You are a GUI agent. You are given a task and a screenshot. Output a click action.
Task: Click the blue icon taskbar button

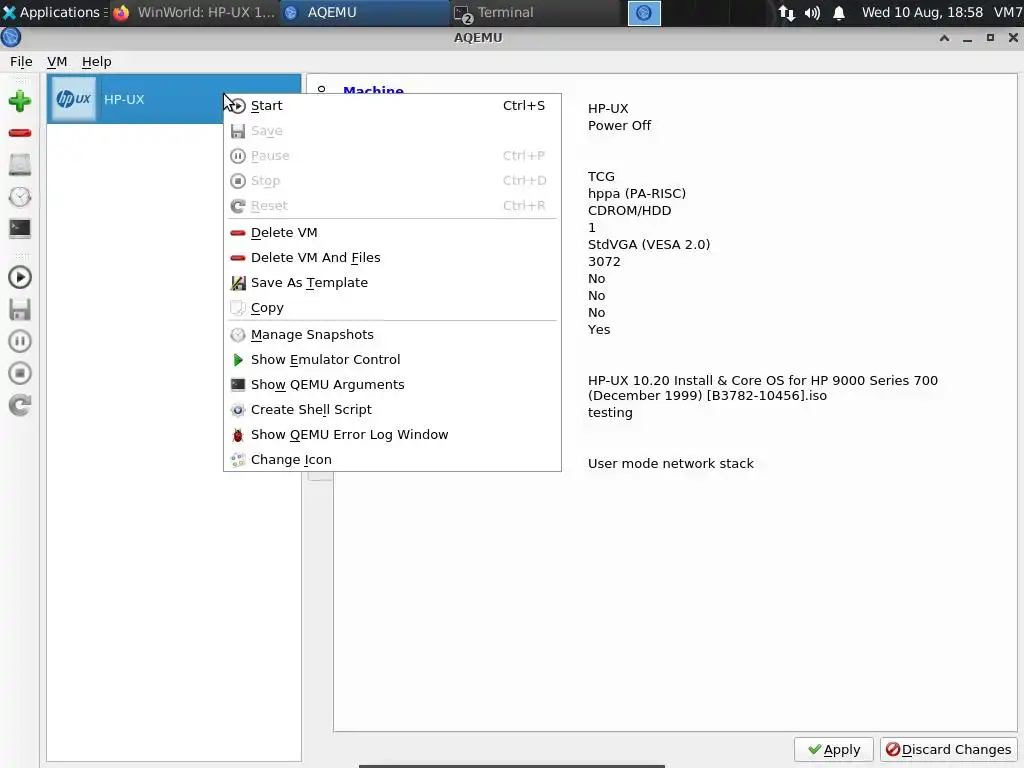644,13
